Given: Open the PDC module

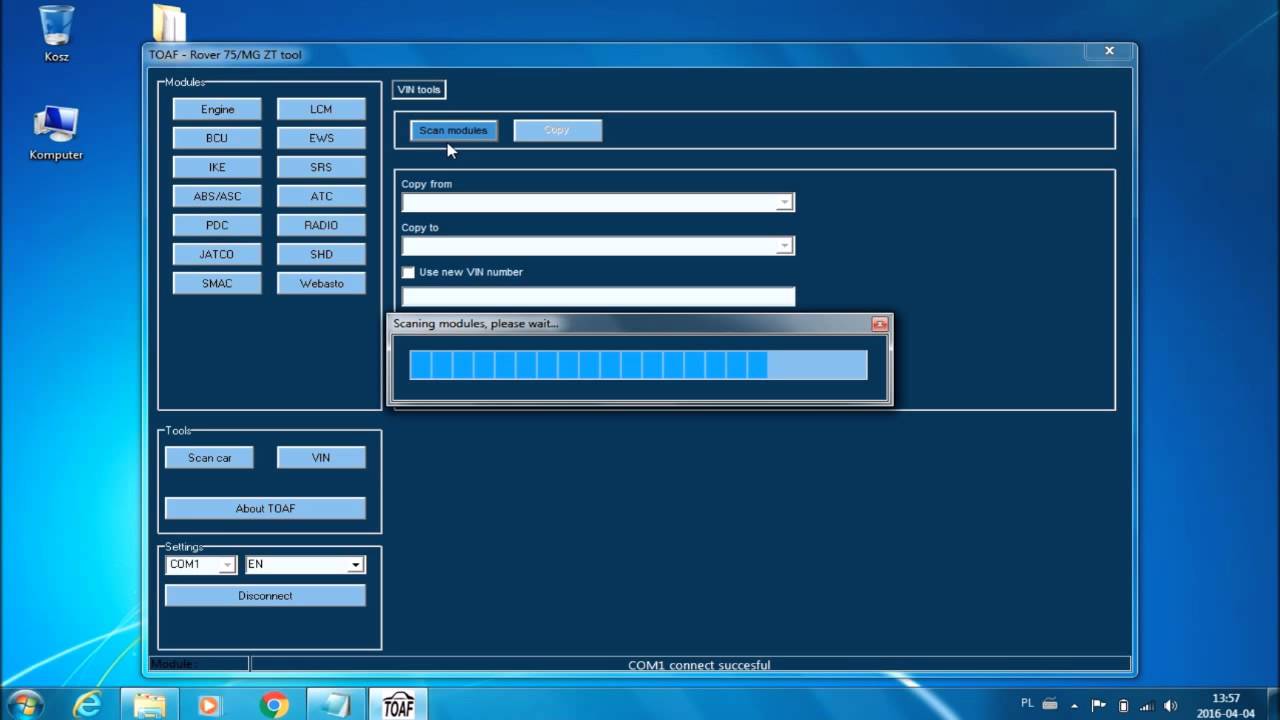Looking at the screenshot, I should [217, 225].
